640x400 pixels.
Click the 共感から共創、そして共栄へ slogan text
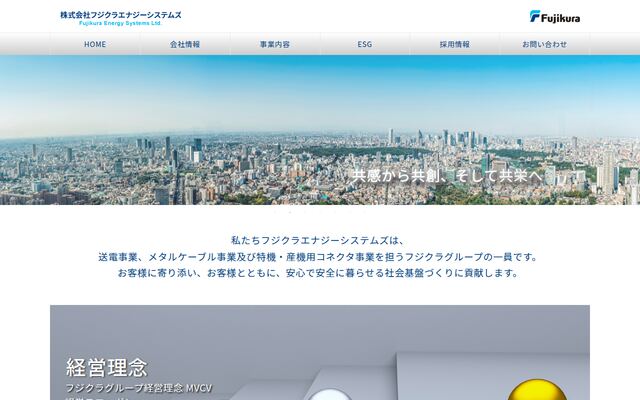coord(447,176)
